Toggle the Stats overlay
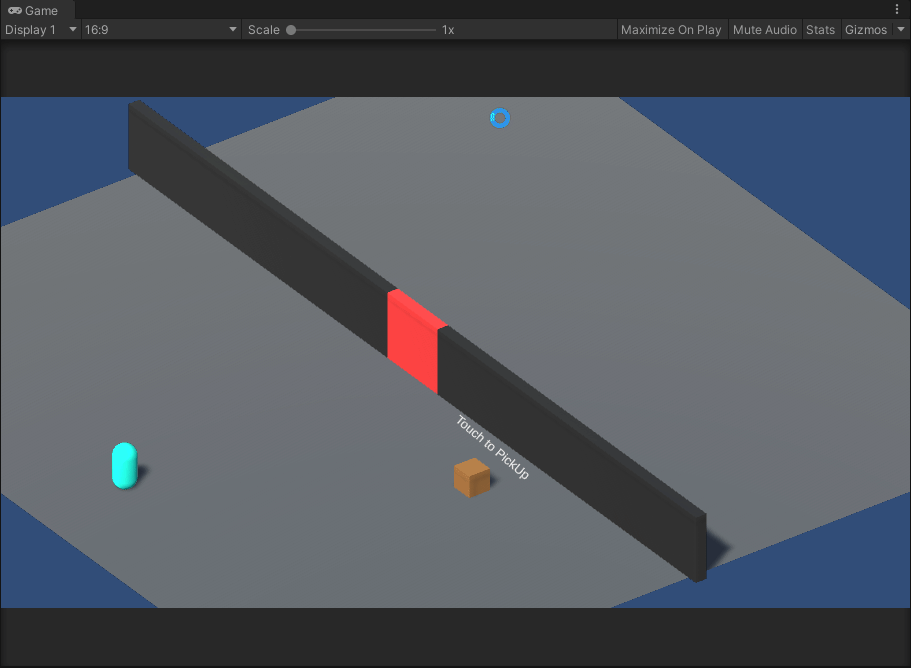 (820, 30)
